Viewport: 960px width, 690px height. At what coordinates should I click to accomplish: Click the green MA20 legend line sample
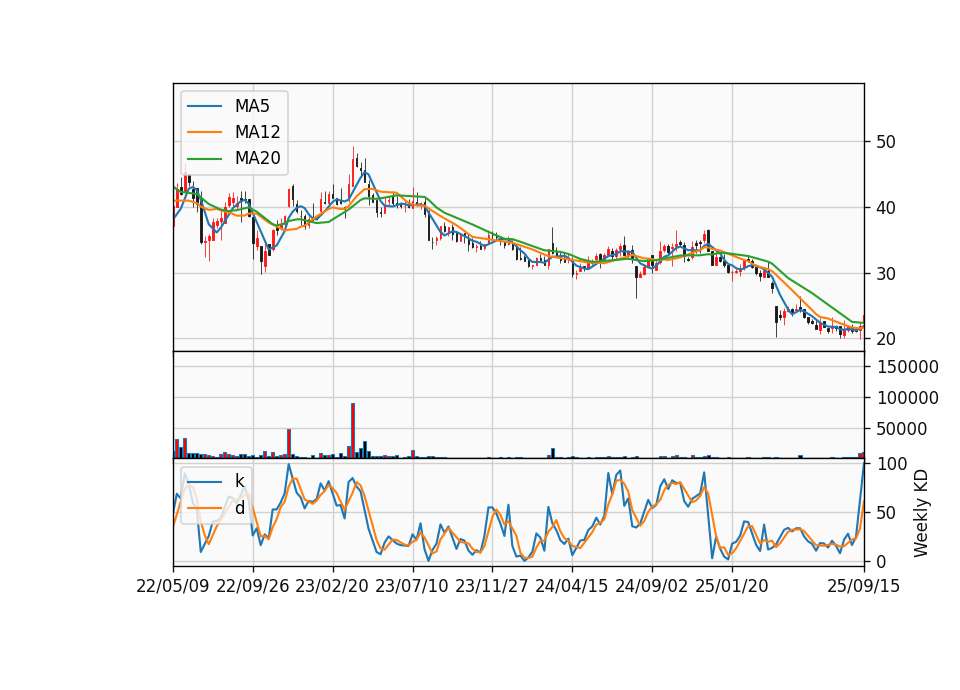204,158
